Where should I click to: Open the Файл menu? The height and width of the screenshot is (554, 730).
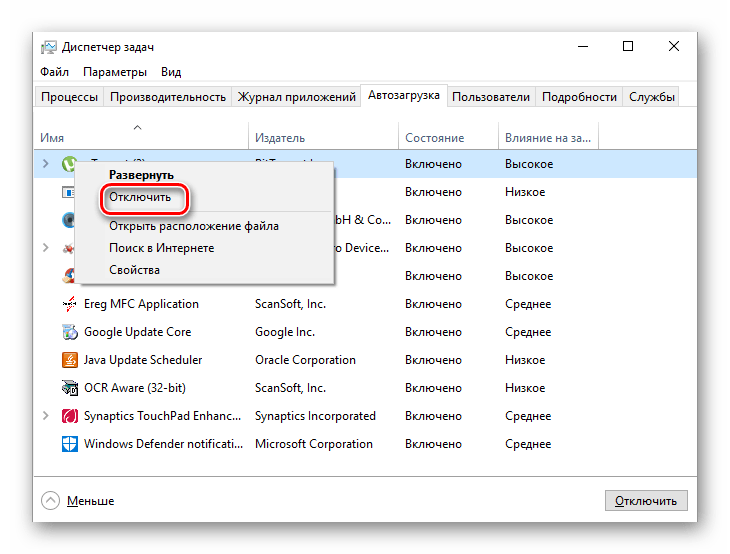54,72
